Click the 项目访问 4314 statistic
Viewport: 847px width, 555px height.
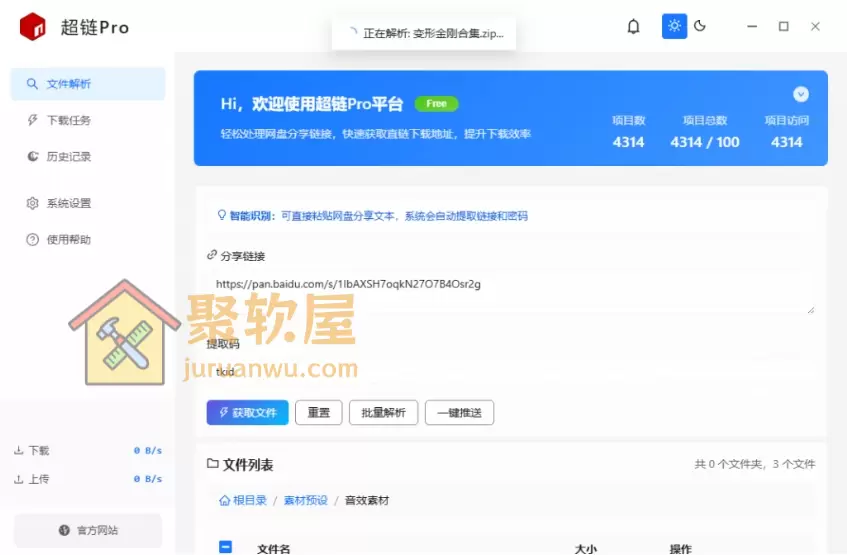[786, 132]
